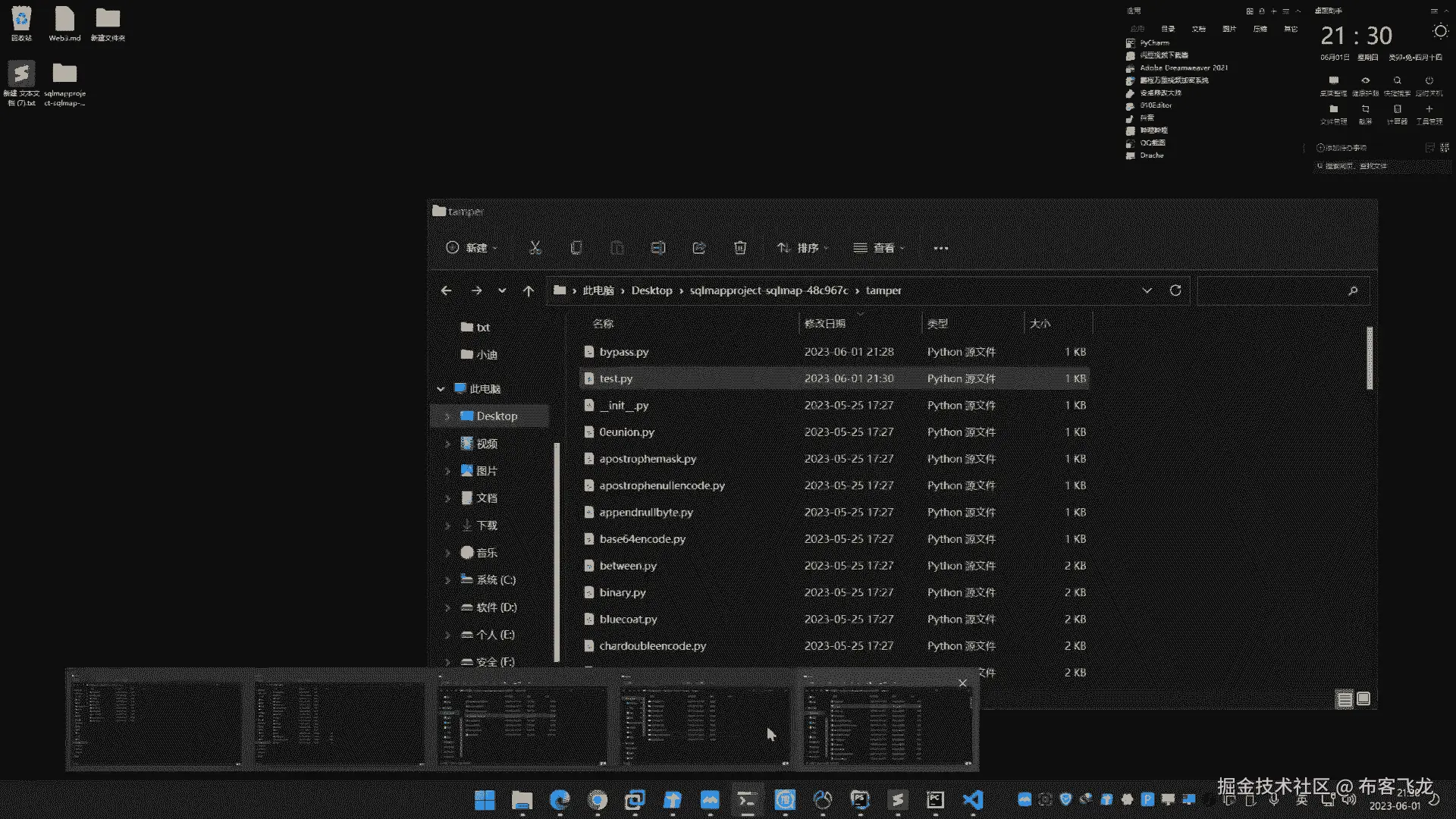Viewport: 1456px width, 819px height.
Task: Navigate back with the left arrow
Action: 446,290
